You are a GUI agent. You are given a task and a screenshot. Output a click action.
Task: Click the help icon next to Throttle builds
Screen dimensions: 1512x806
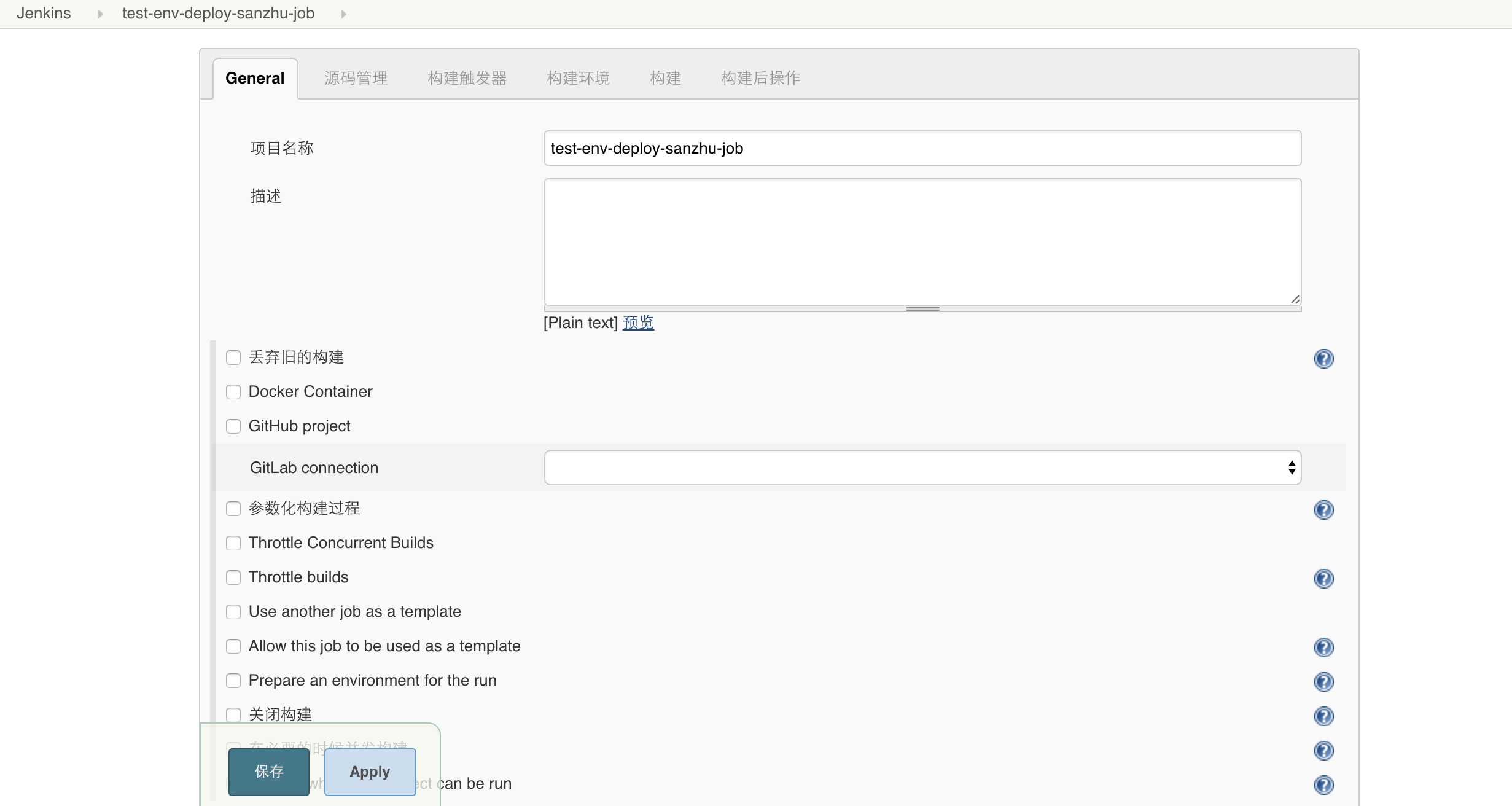coord(1324,578)
